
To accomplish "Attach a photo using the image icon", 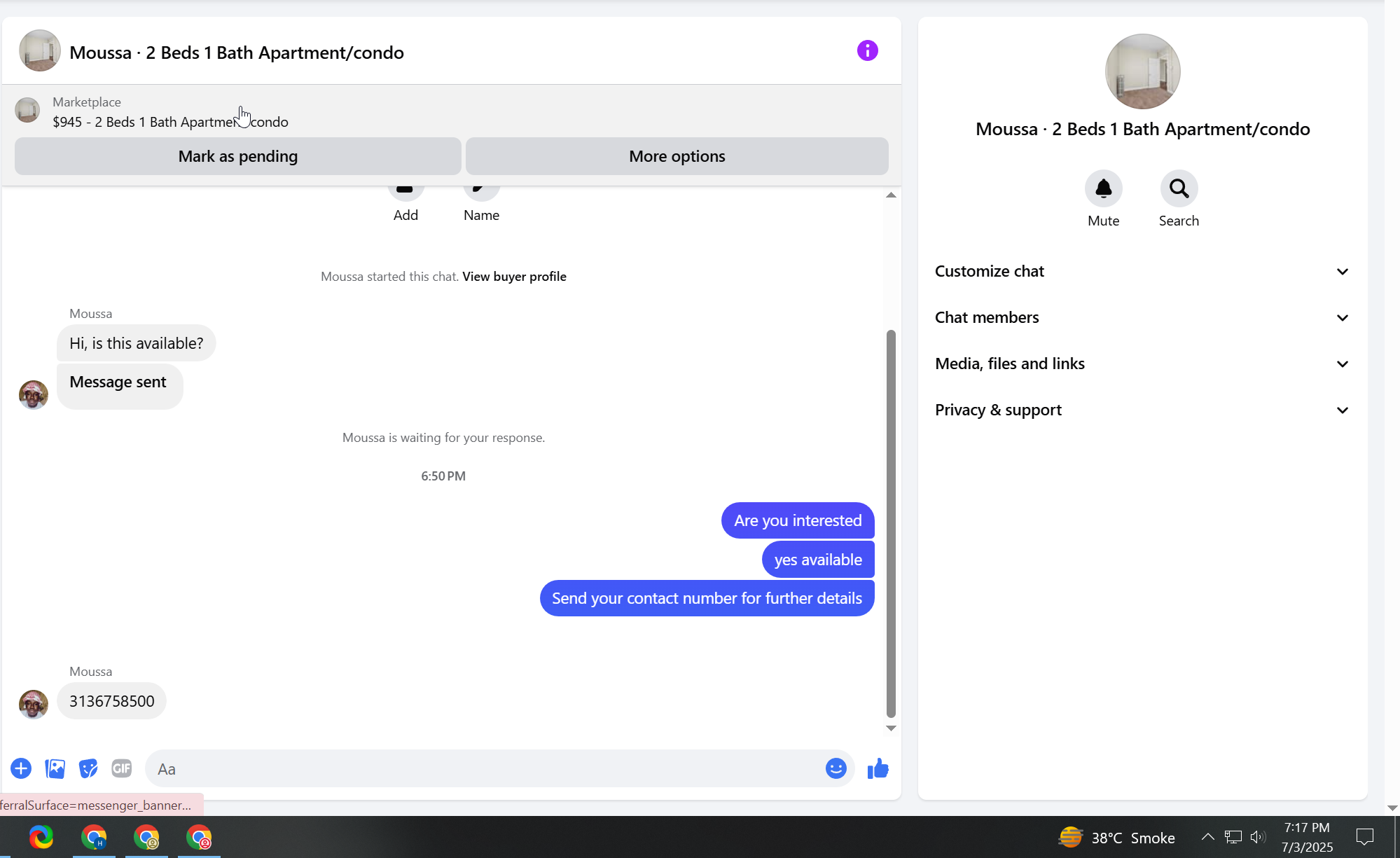I will (55, 768).
